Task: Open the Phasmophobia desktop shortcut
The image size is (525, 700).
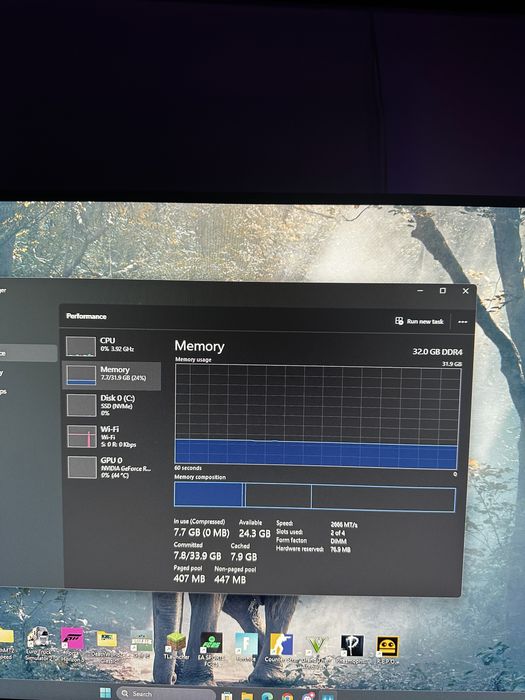Action: [x=352, y=650]
